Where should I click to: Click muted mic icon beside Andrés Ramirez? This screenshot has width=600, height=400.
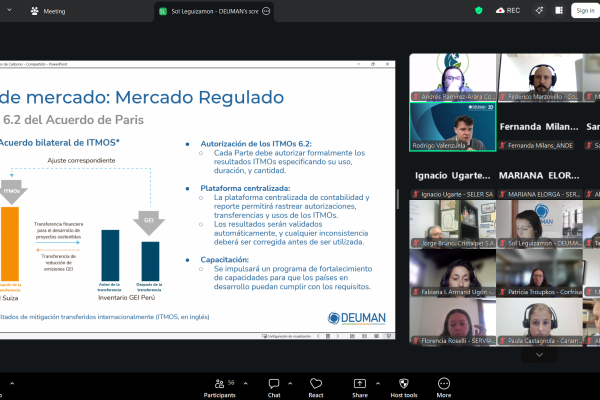pyautogui.click(x=416, y=97)
